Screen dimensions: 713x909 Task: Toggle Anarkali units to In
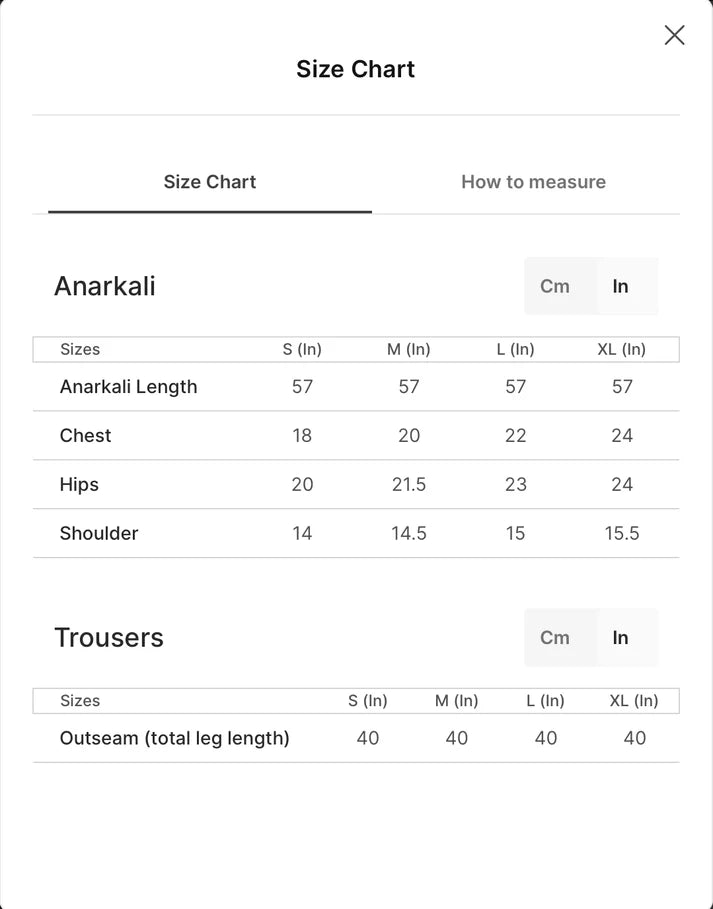pyautogui.click(x=621, y=286)
